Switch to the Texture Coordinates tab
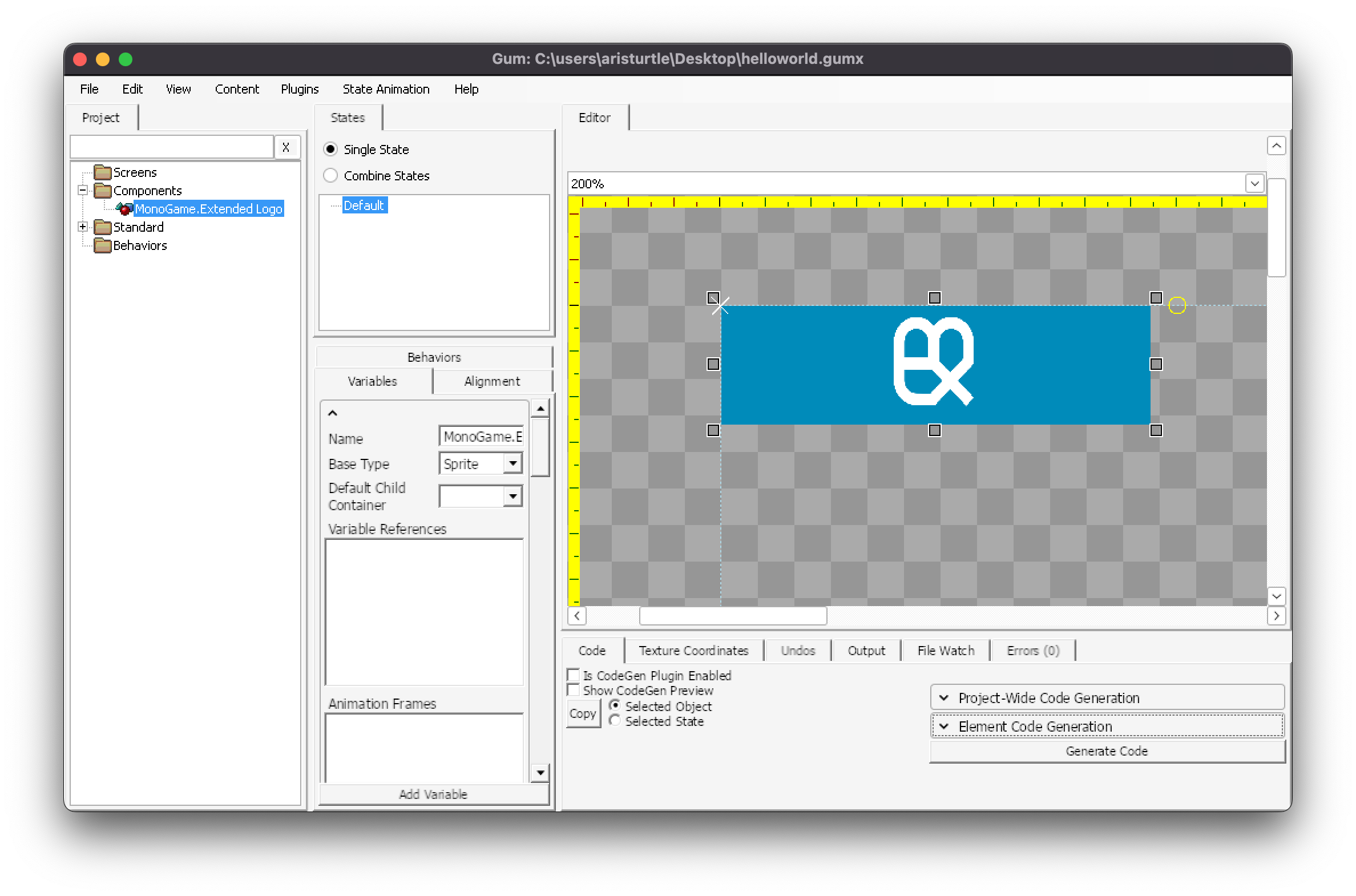Image resolution: width=1356 pixels, height=896 pixels. point(694,650)
